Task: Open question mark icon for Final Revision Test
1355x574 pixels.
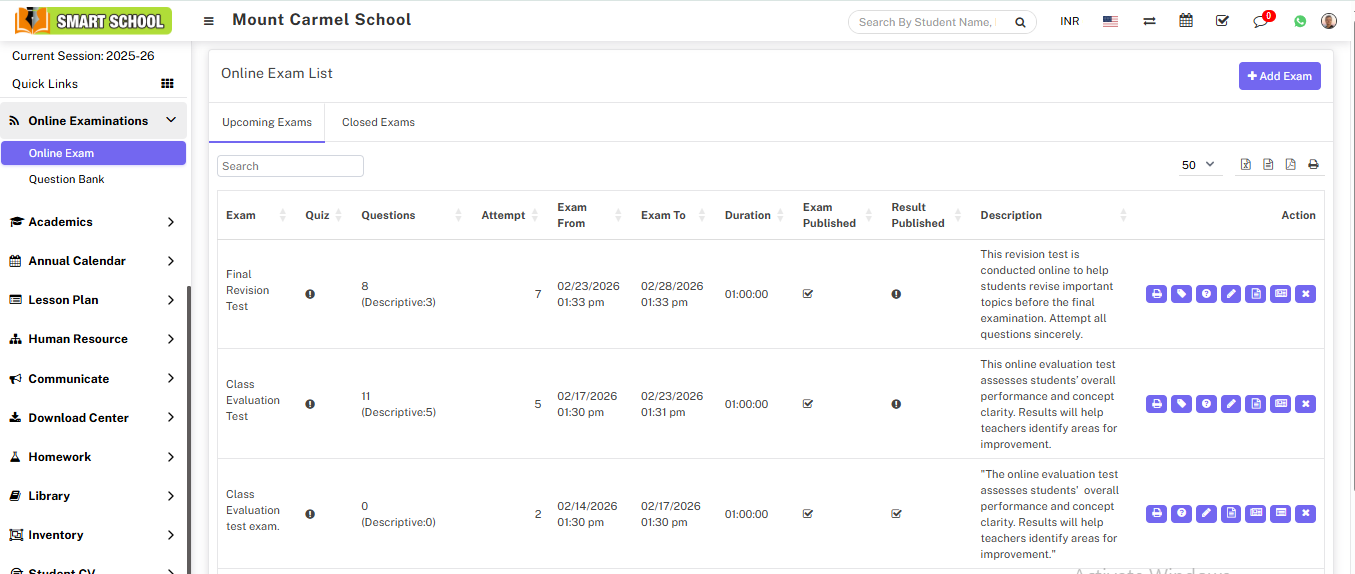Action: click(x=1206, y=294)
